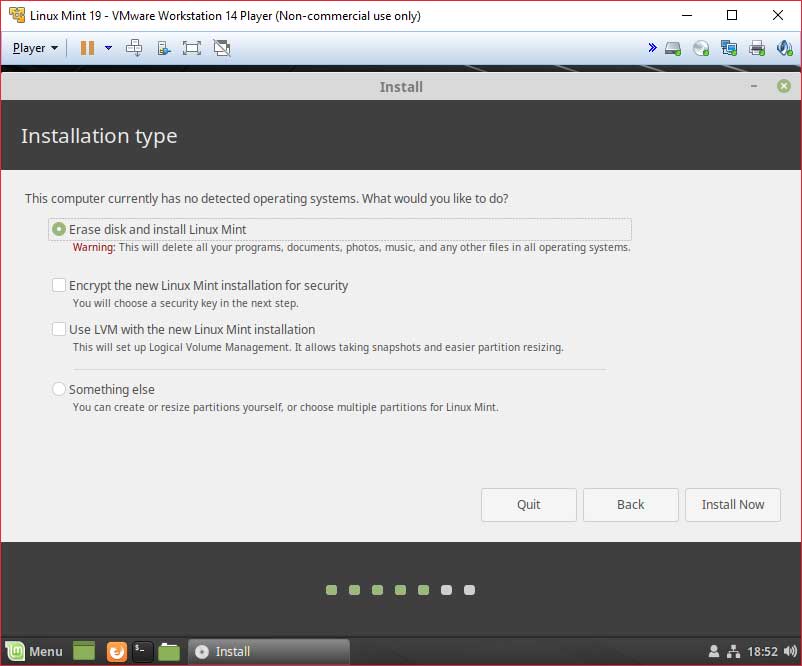Send Ctrl+Alt+Del to the virtual machine

click(134, 48)
